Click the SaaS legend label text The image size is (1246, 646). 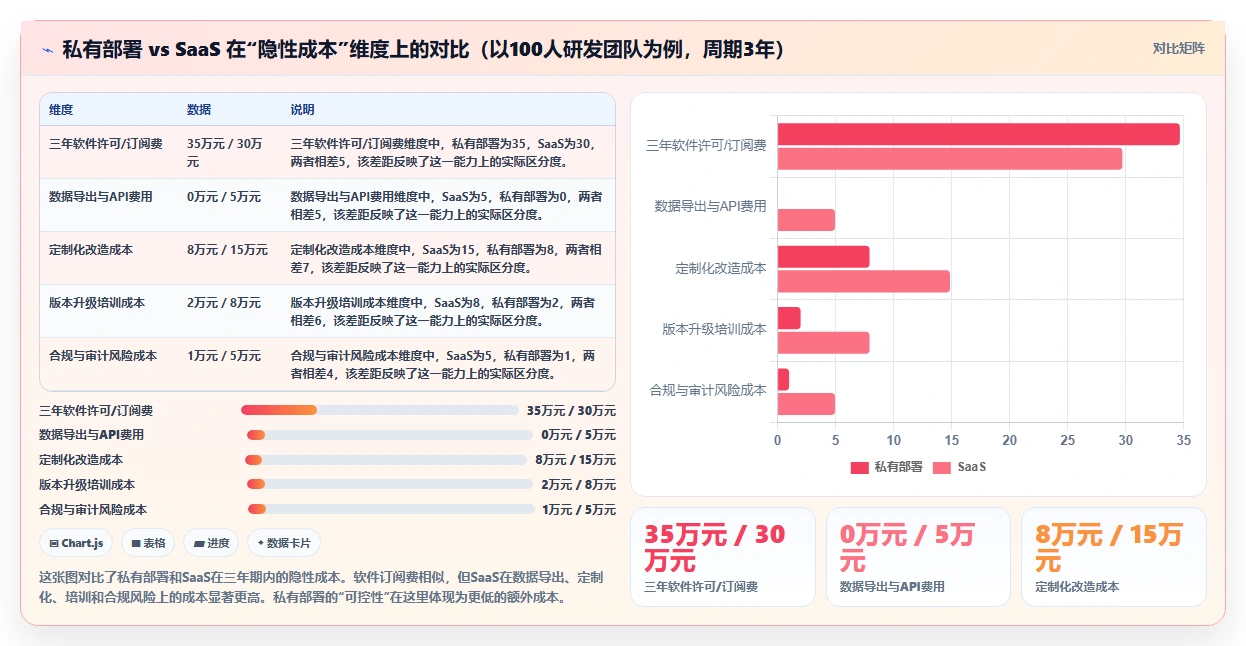[972, 467]
